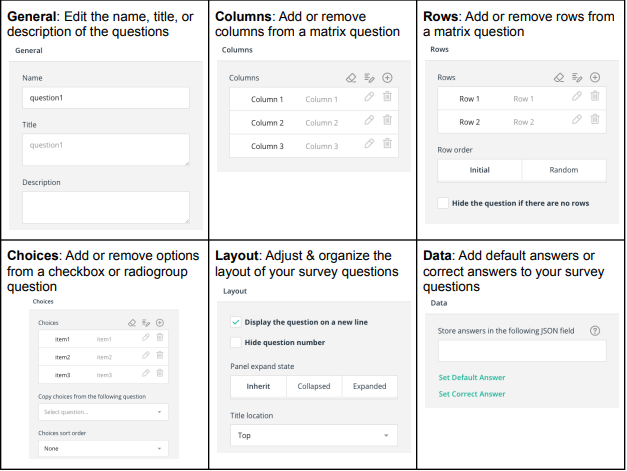Set Panel expand state to Collapsed
The width and height of the screenshot is (627, 471).
pyautogui.click(x=314, y=386)
